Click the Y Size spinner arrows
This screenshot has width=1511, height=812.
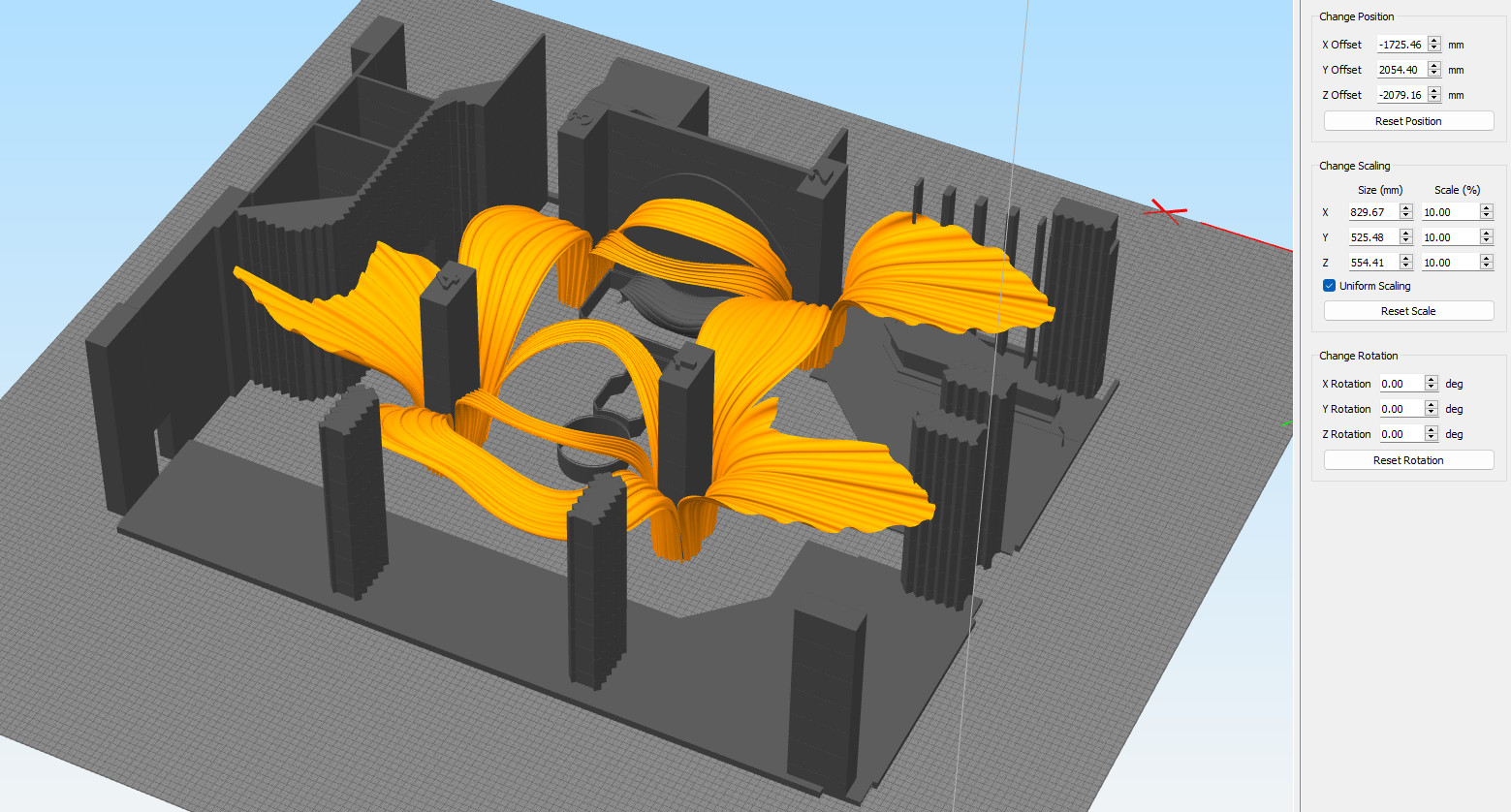coord(1405,237)
